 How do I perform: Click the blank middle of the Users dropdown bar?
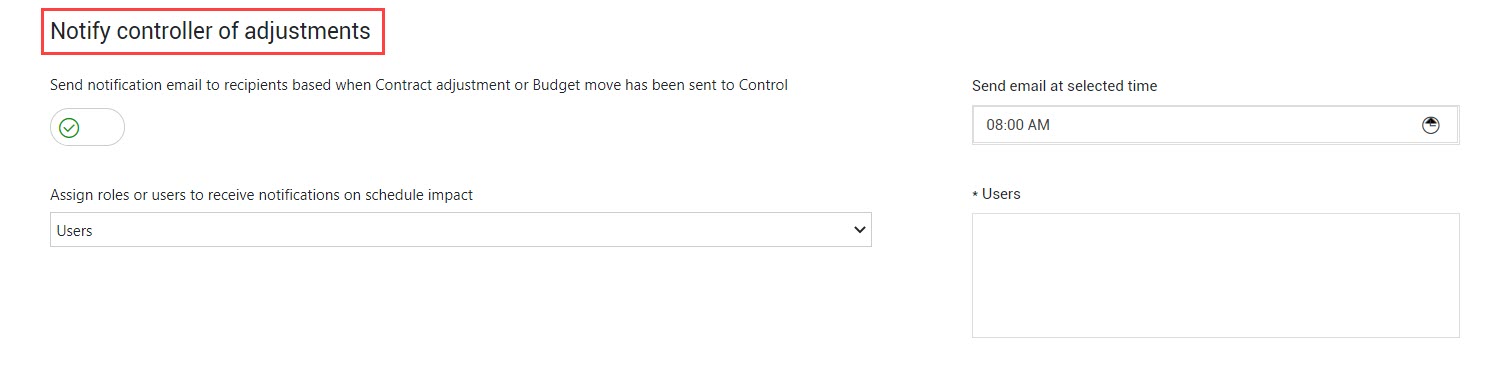tap(460, 230)
